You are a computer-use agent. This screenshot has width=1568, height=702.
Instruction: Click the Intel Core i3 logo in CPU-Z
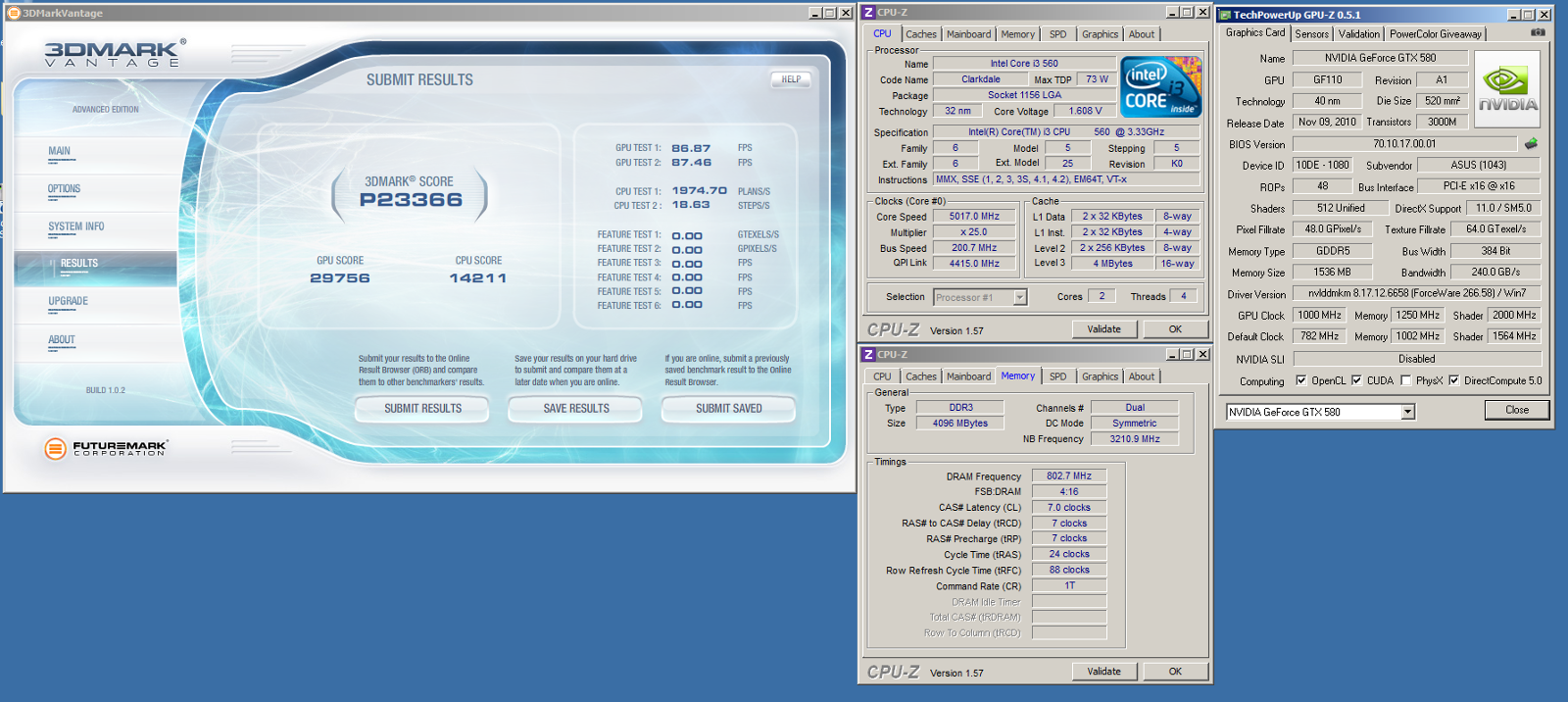click(1160, 87)
